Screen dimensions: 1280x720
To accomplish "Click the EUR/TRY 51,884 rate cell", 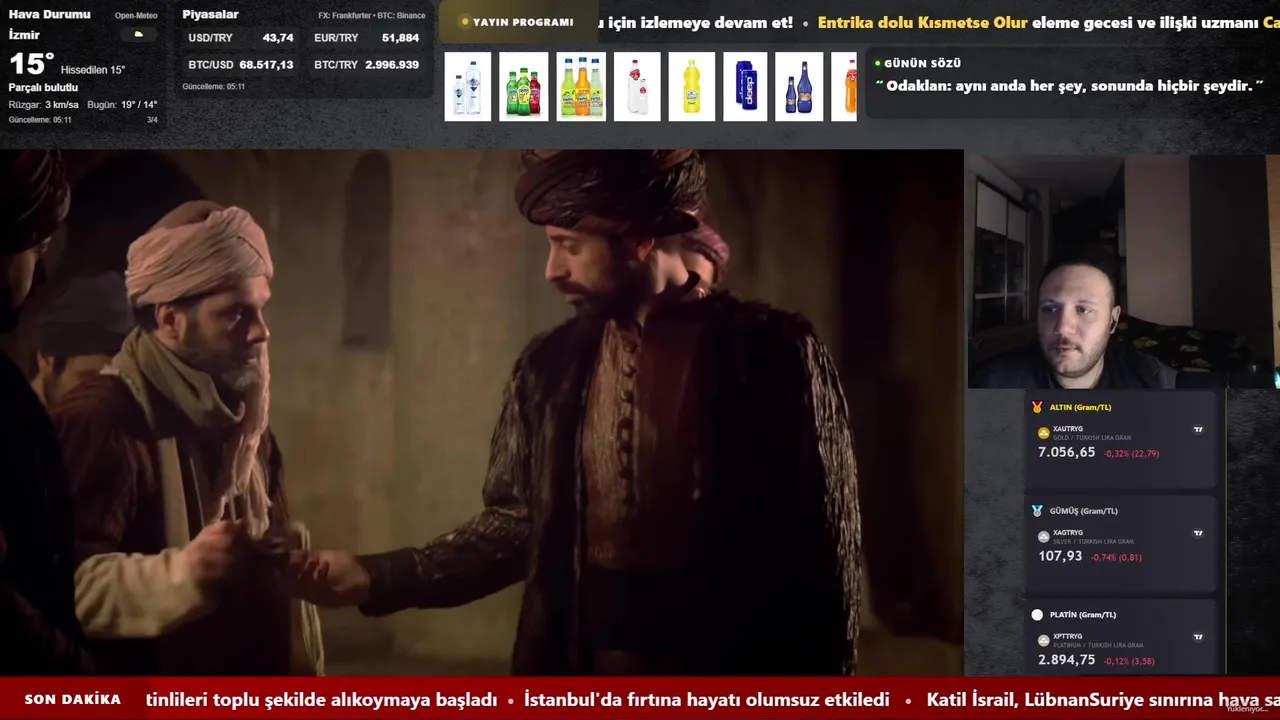I will (366, 38).
